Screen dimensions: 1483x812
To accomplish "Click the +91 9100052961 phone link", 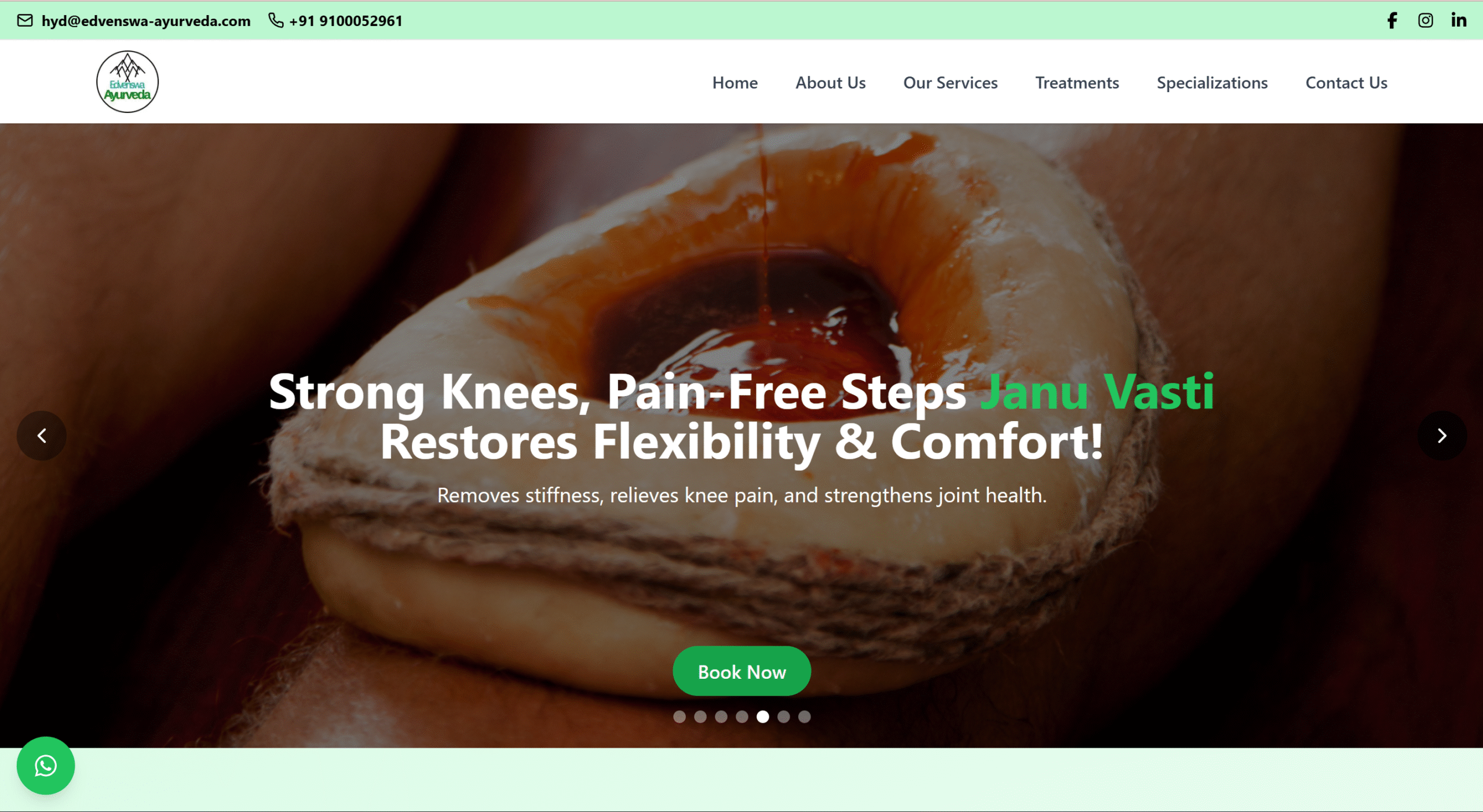I will coord(346,21).
